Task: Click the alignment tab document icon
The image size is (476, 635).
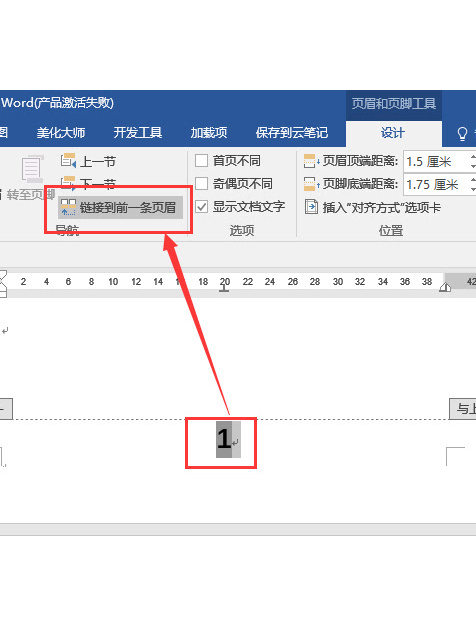Action: pos(311,207)
